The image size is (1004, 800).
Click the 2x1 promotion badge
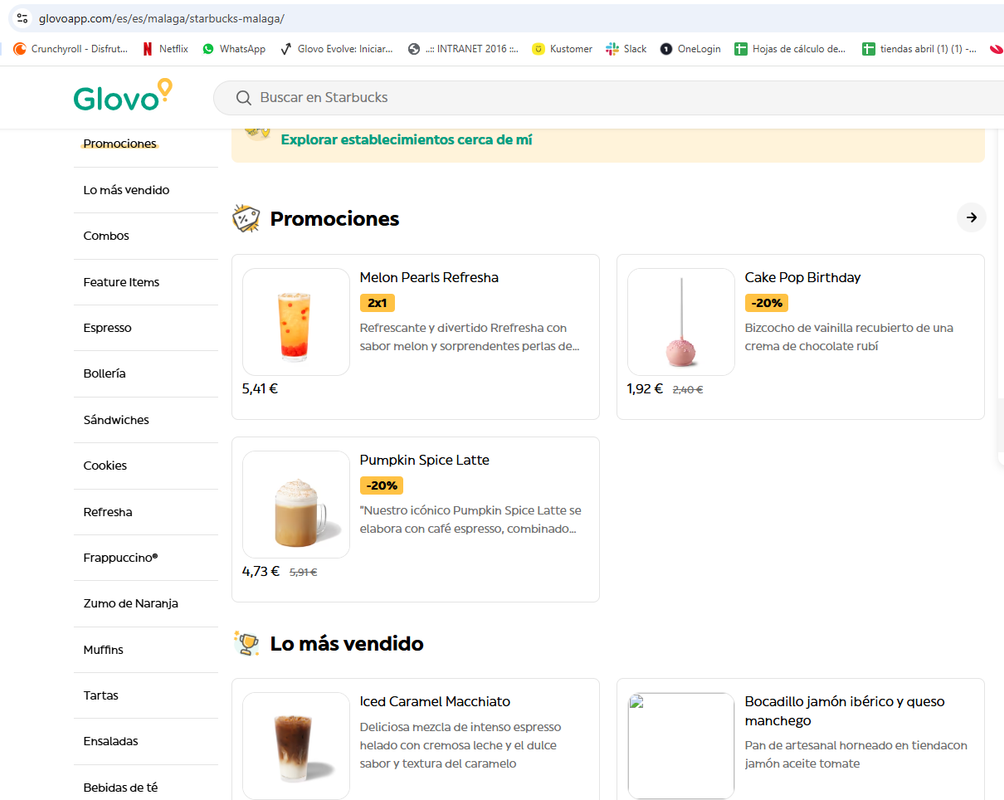pyautogui.click(x=377, y=303)
